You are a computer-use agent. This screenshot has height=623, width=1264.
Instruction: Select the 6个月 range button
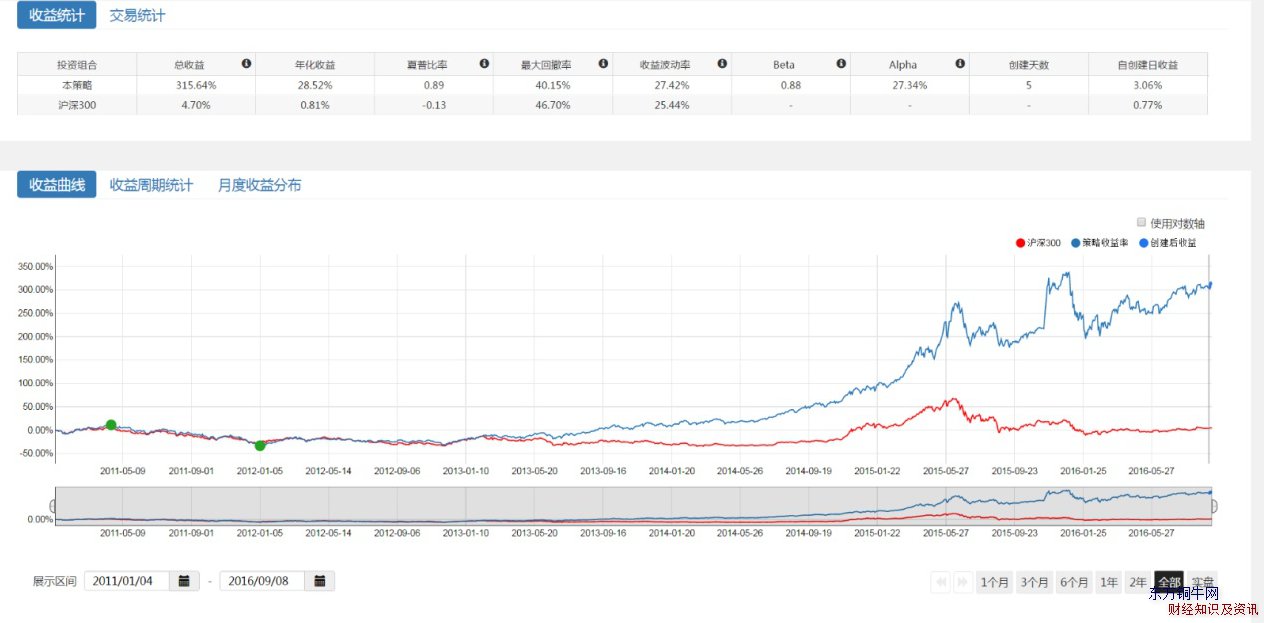(x=1074, y=582)
